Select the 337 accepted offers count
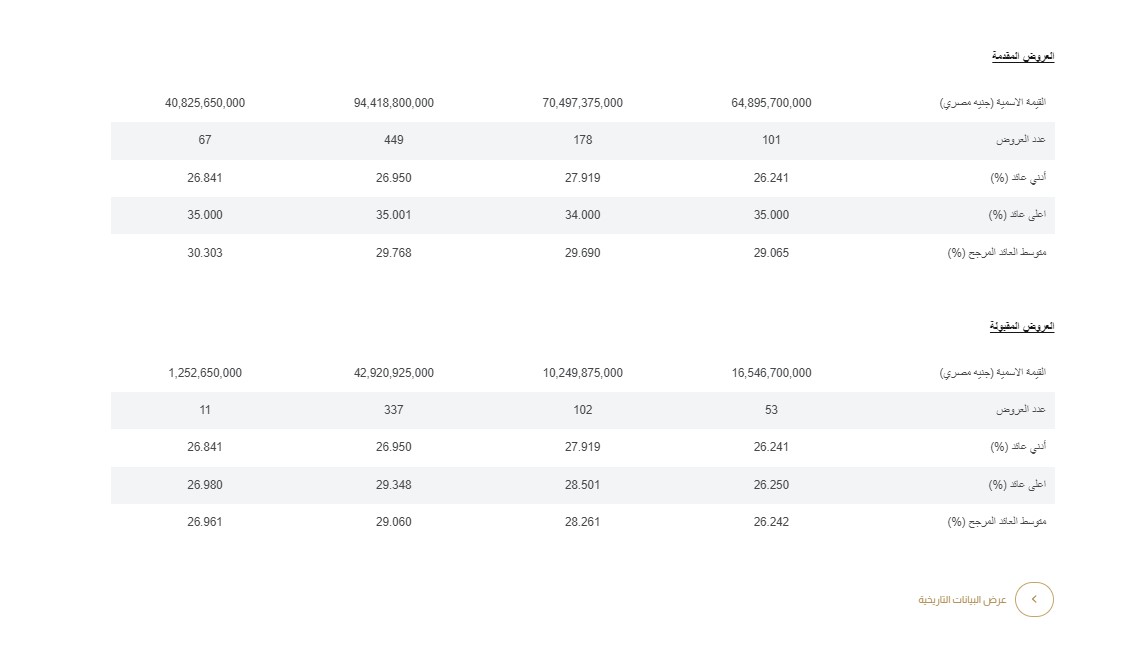This screenshot has width=1122, height=656. point(394,410)
